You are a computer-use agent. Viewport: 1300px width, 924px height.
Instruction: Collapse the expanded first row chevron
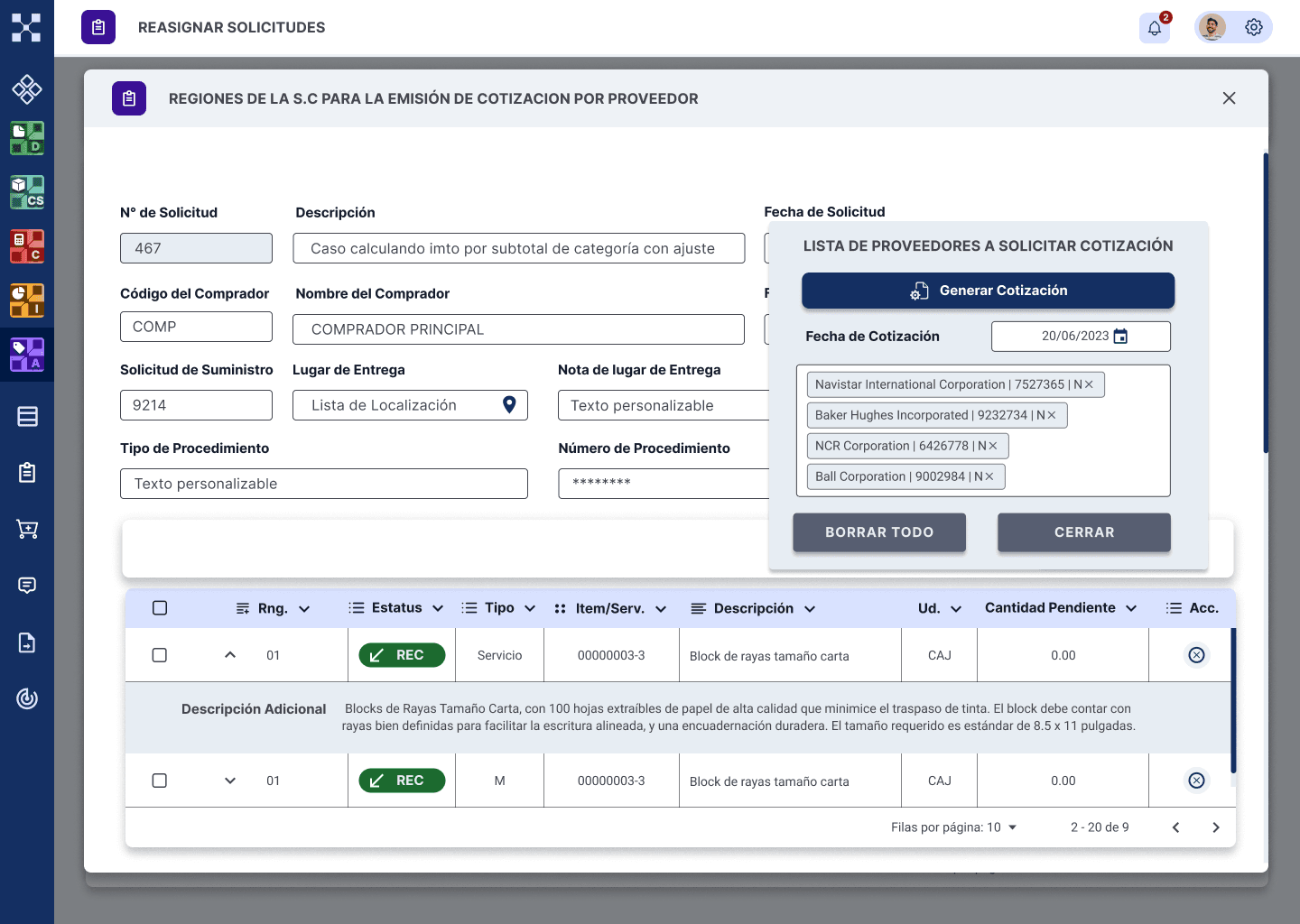coord(230,655)
